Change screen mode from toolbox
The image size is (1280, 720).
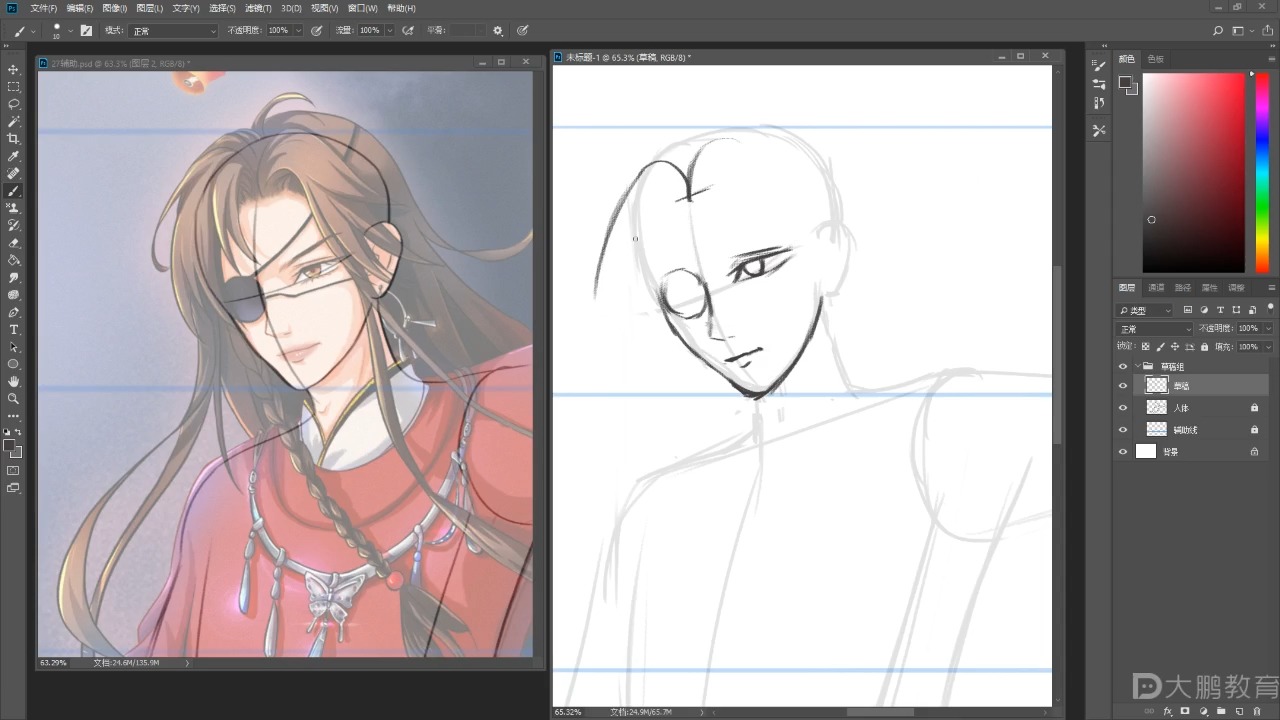[x=13, y=488]
